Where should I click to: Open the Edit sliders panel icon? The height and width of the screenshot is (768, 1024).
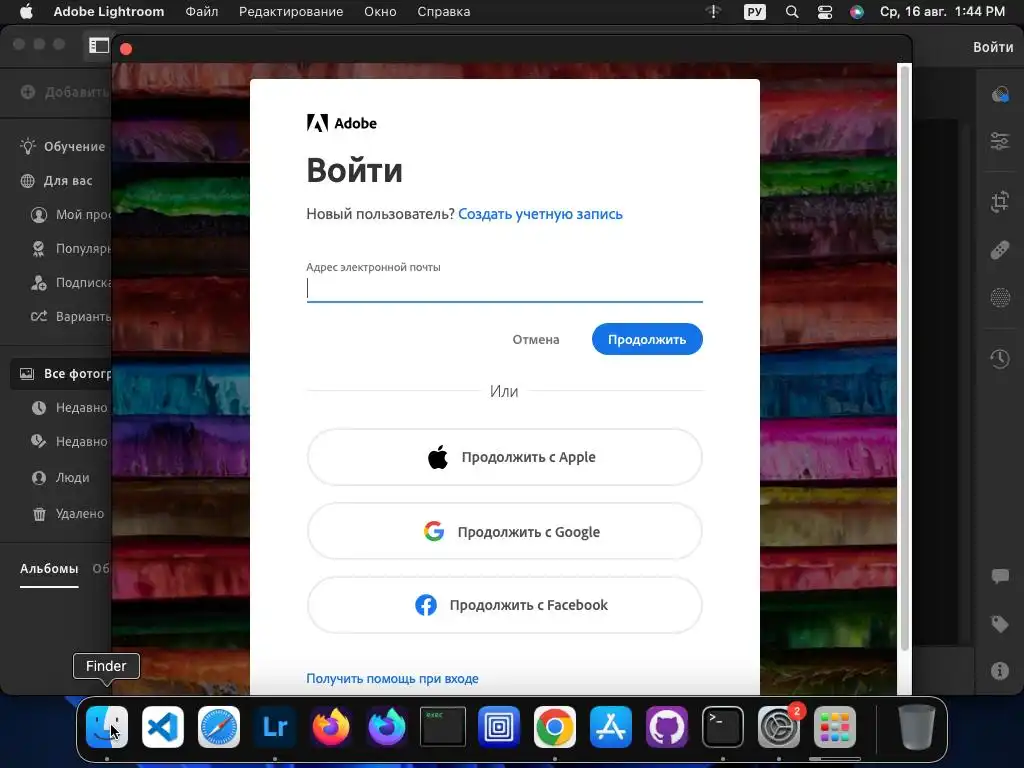point(1000,141)
